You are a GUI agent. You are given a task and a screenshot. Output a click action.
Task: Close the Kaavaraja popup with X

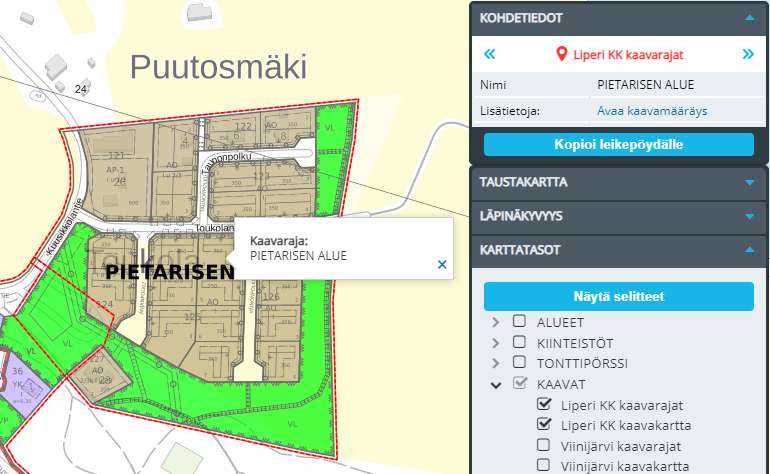coord(442,265)
